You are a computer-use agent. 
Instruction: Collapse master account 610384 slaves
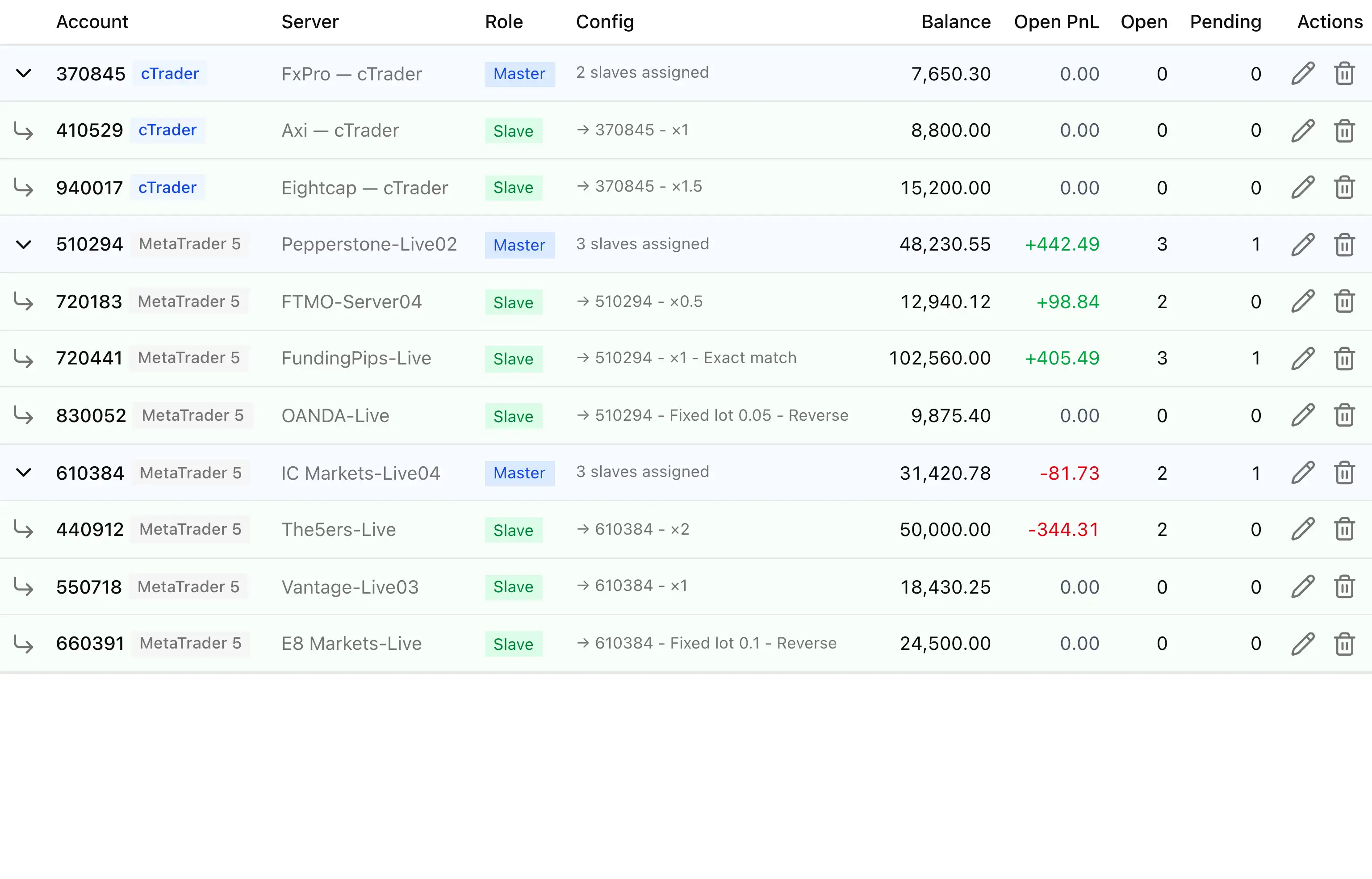23,473
